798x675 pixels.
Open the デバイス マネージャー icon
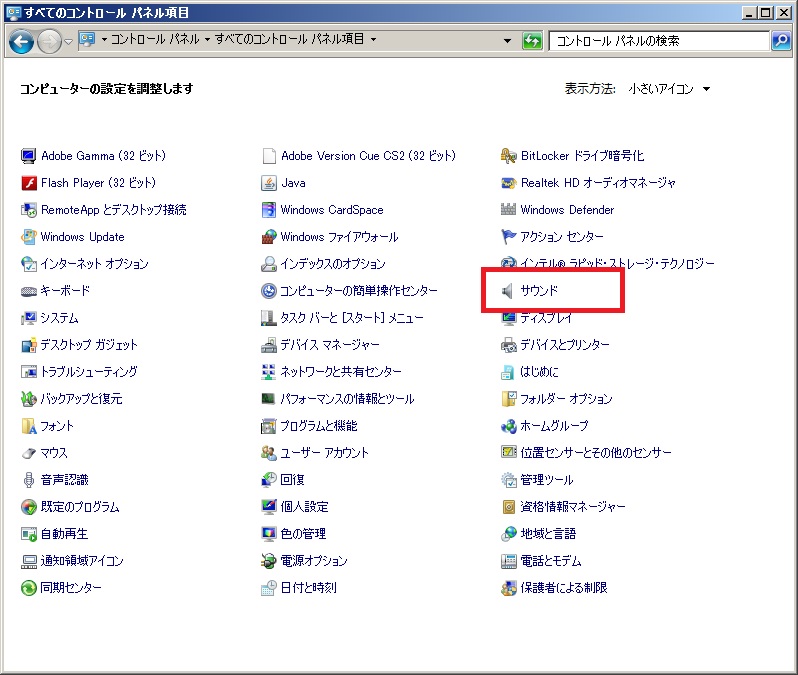(x=269, y=345)
